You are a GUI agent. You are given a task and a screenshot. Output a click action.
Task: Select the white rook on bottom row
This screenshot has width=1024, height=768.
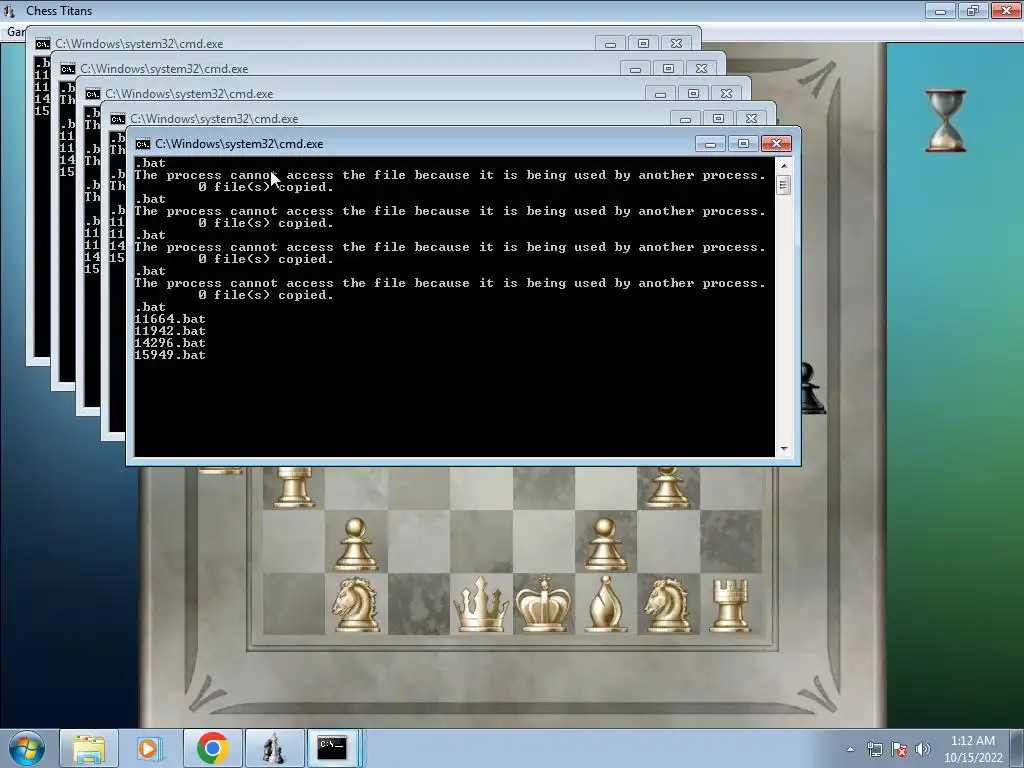(x=730, y=606)
